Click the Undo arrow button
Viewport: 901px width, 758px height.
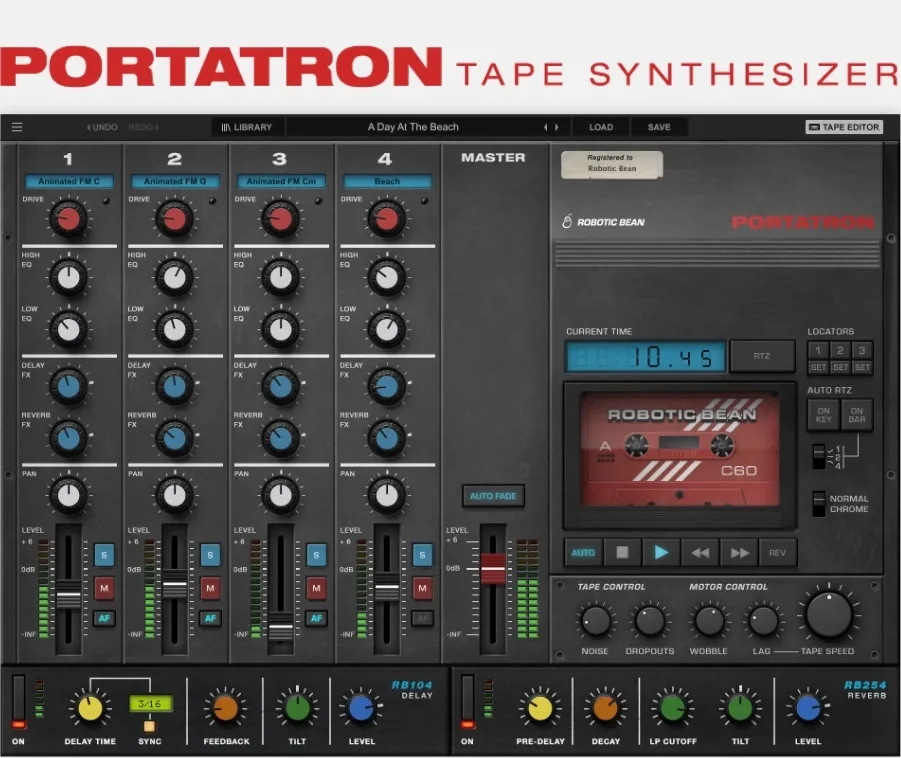(x=102, y=127)
